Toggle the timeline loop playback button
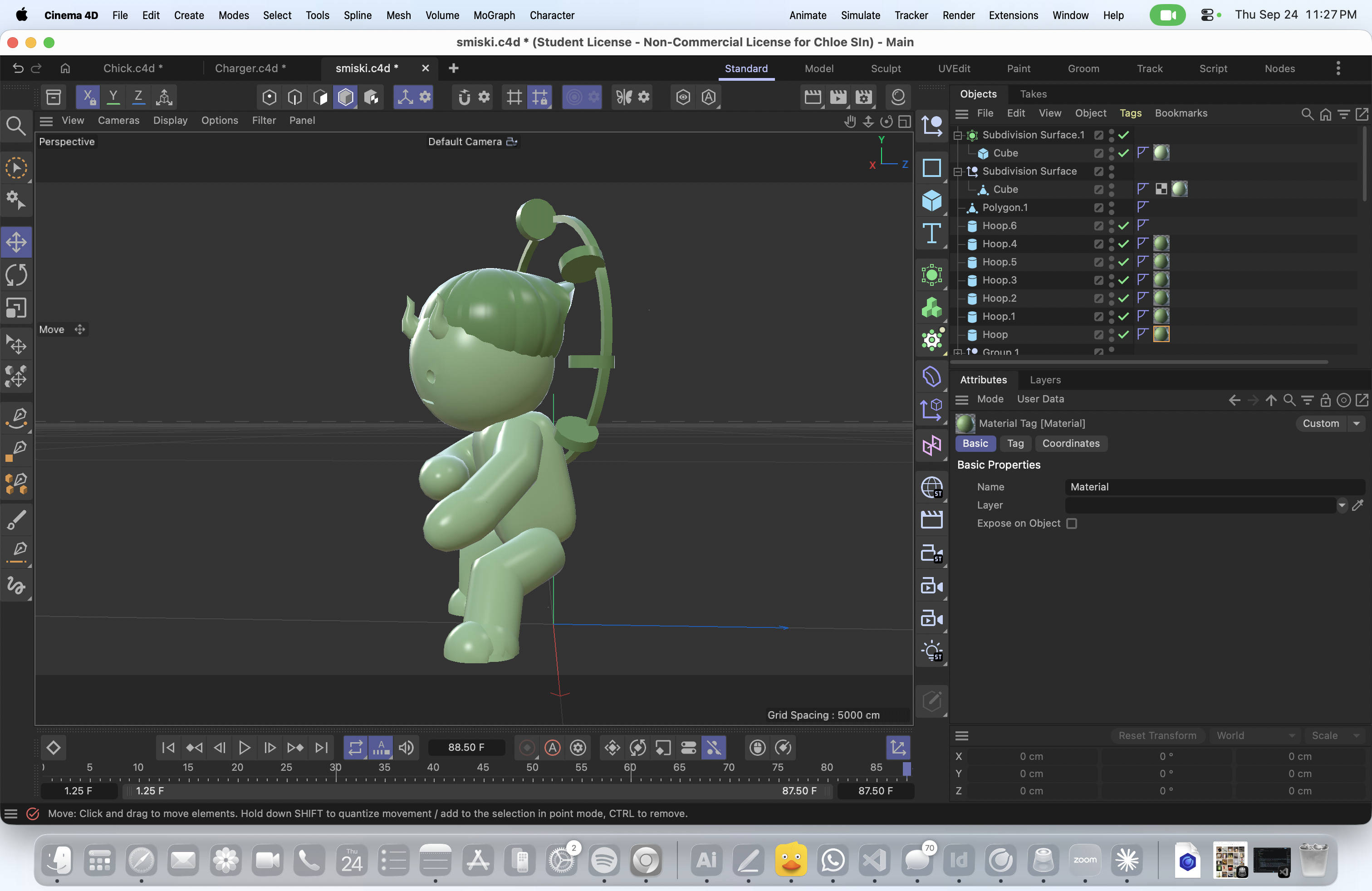Image resolution: width=1372 pixels, height=891 pixels. [355, 748]
